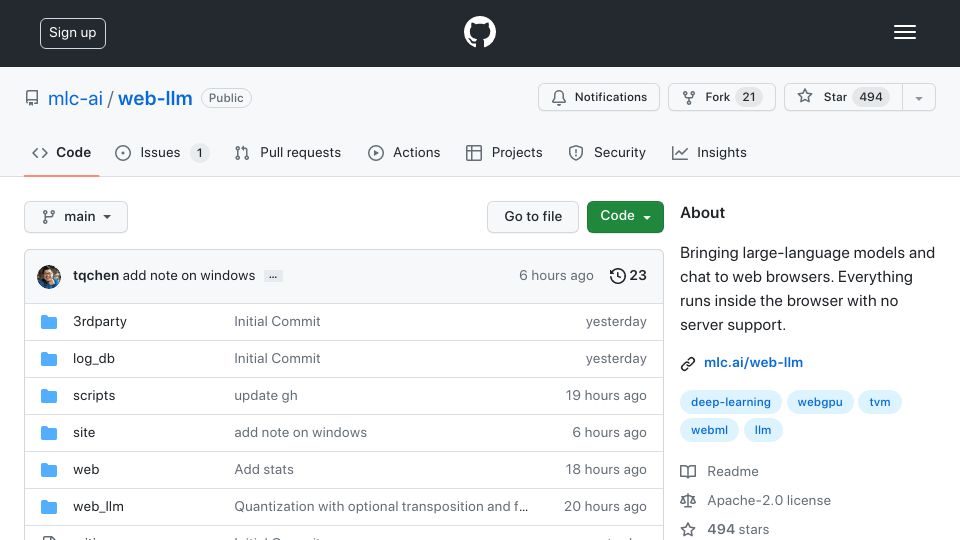Click the GitHub Octocat logo
The height and width of the screenshot is (540, 960).
click(x=480, y=32)
